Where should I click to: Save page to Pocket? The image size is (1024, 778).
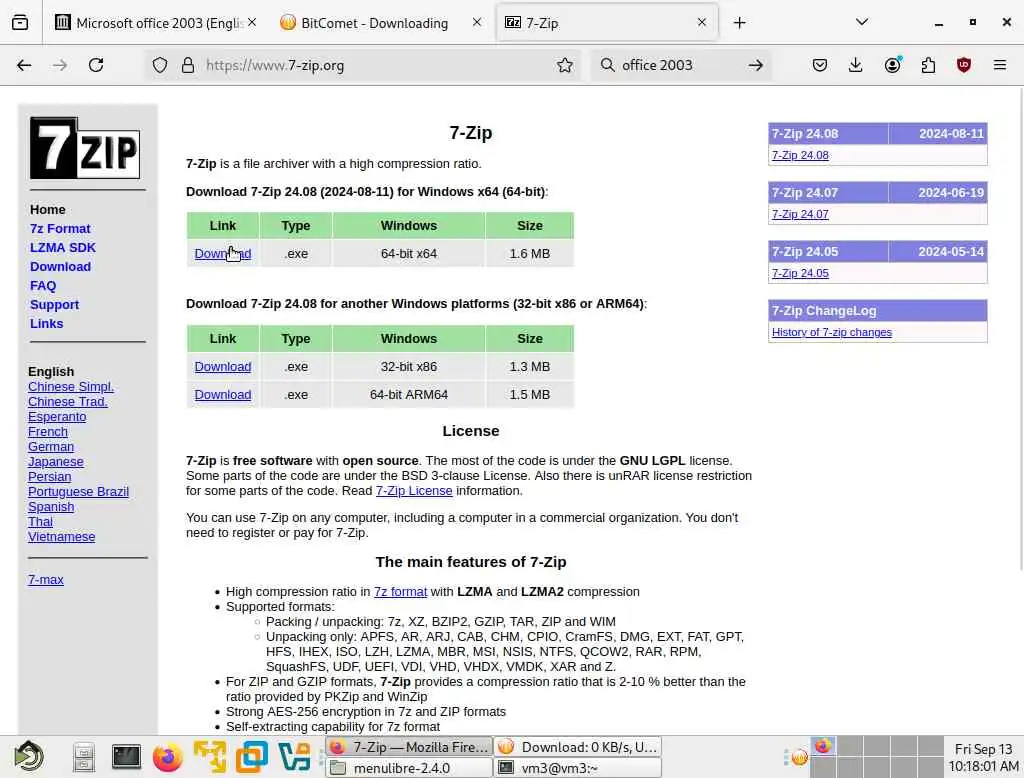[x=820, y=65]
